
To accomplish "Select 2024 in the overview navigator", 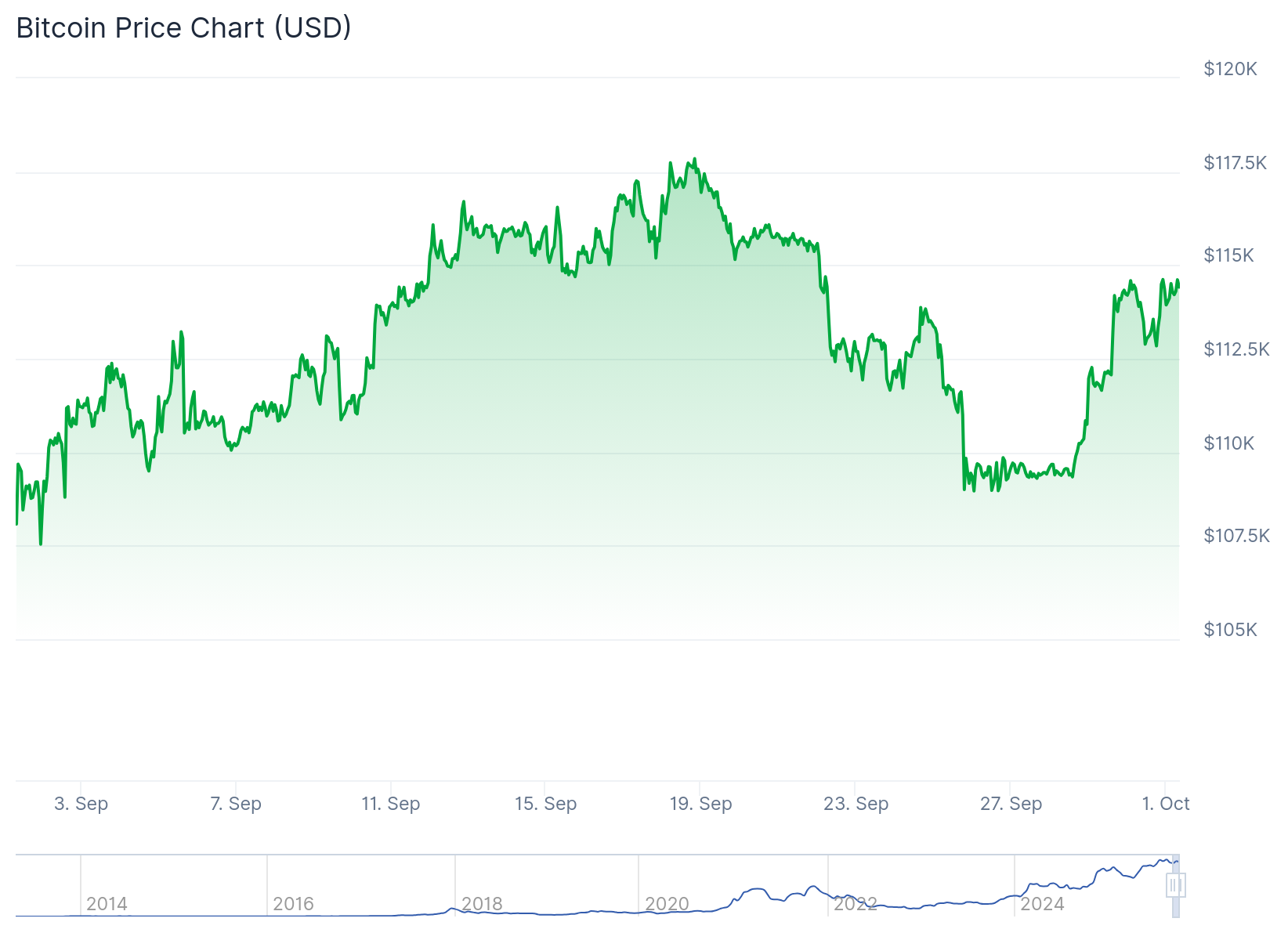I will coord(1042,904).
